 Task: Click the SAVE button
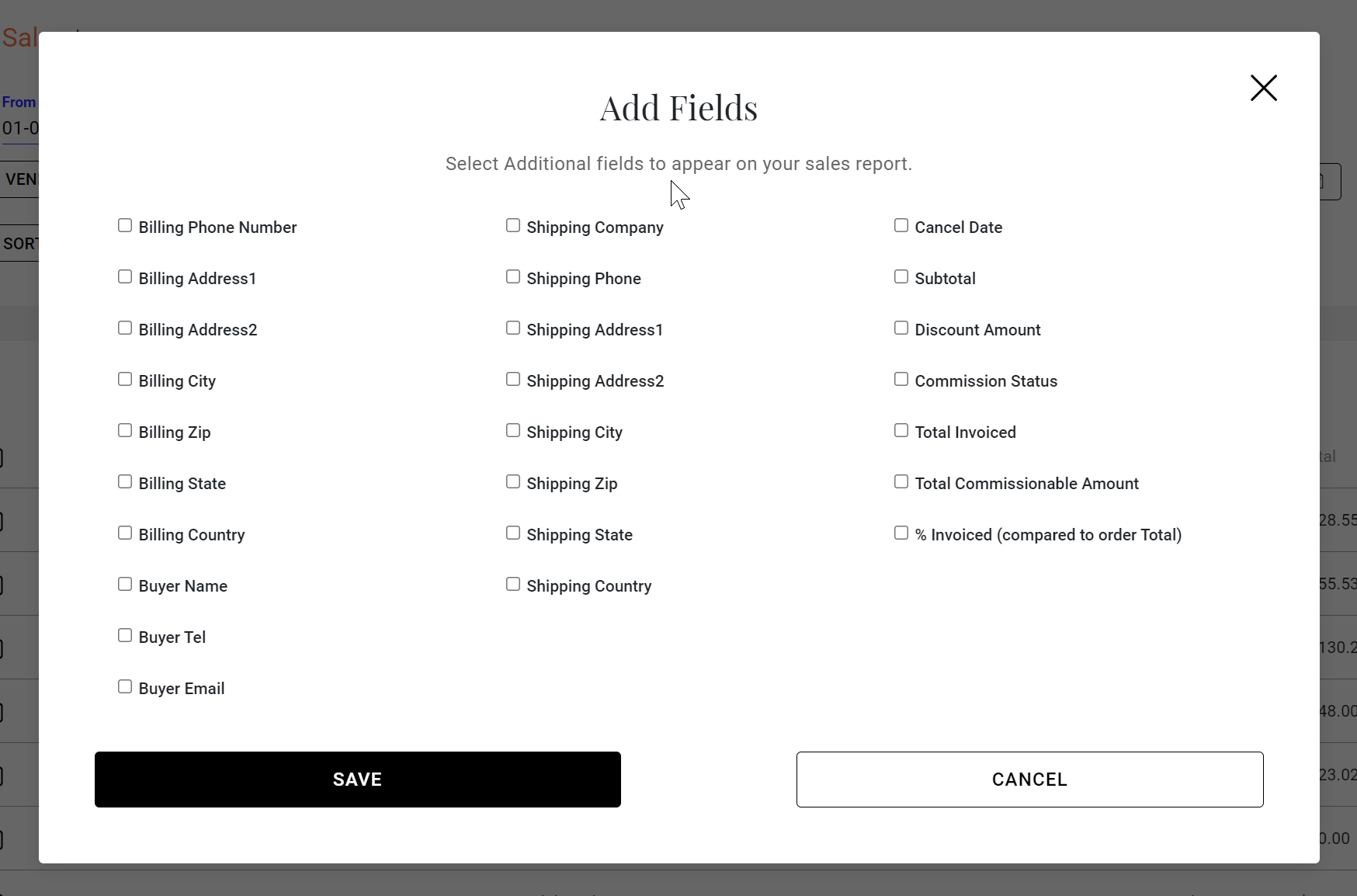(357, 779)
